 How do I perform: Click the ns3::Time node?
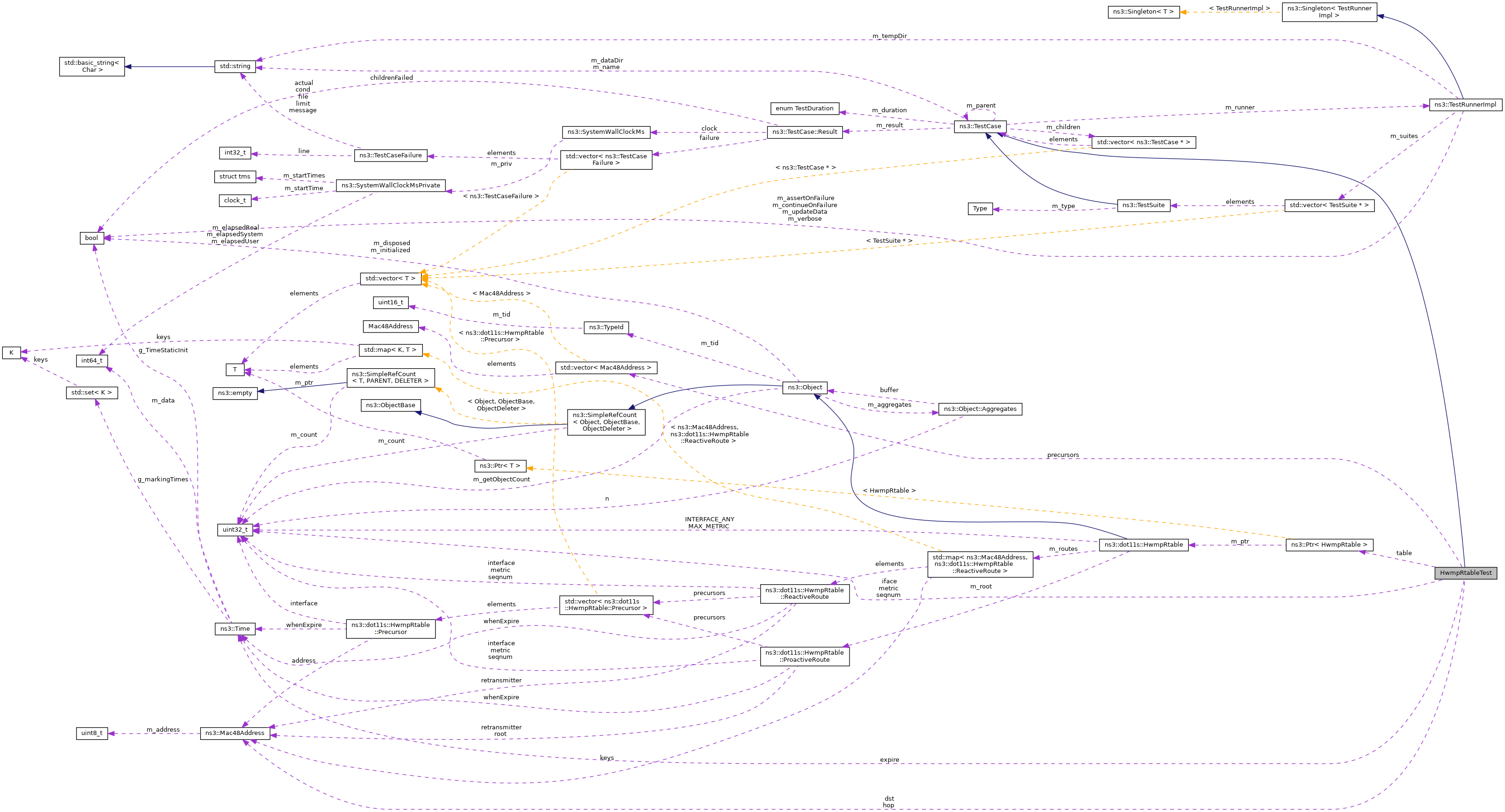[x=235, y=629]
